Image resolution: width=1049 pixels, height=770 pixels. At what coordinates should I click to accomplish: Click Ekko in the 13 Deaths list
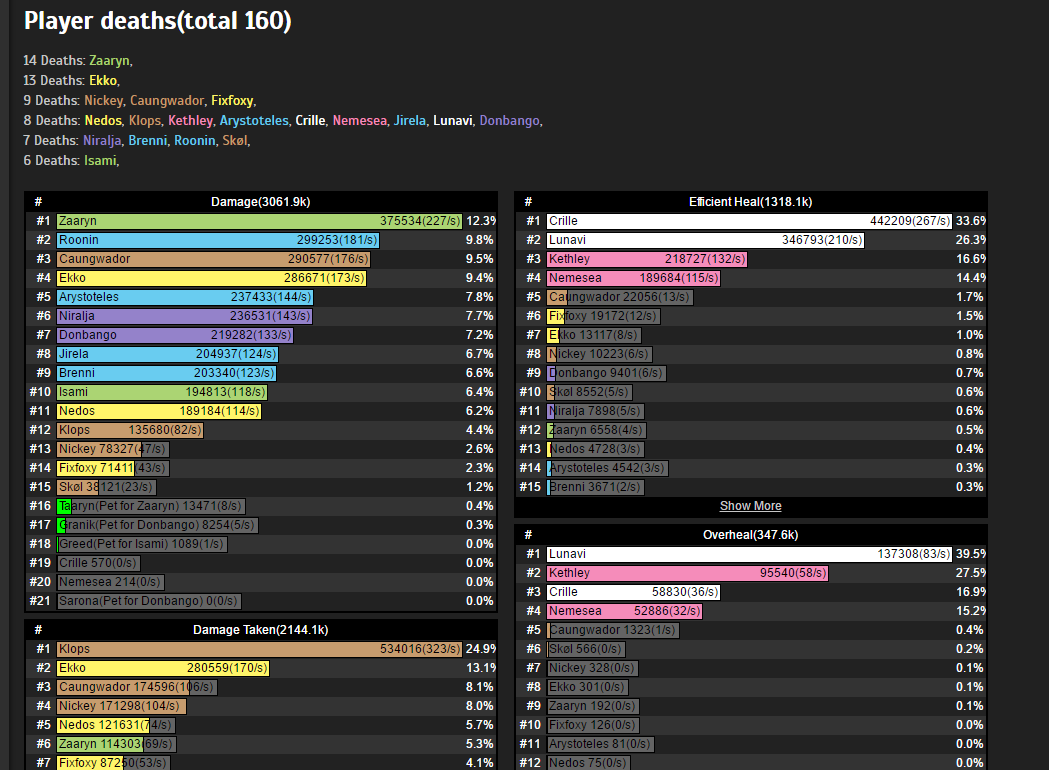pyautogui.click(x=103, y=81)
